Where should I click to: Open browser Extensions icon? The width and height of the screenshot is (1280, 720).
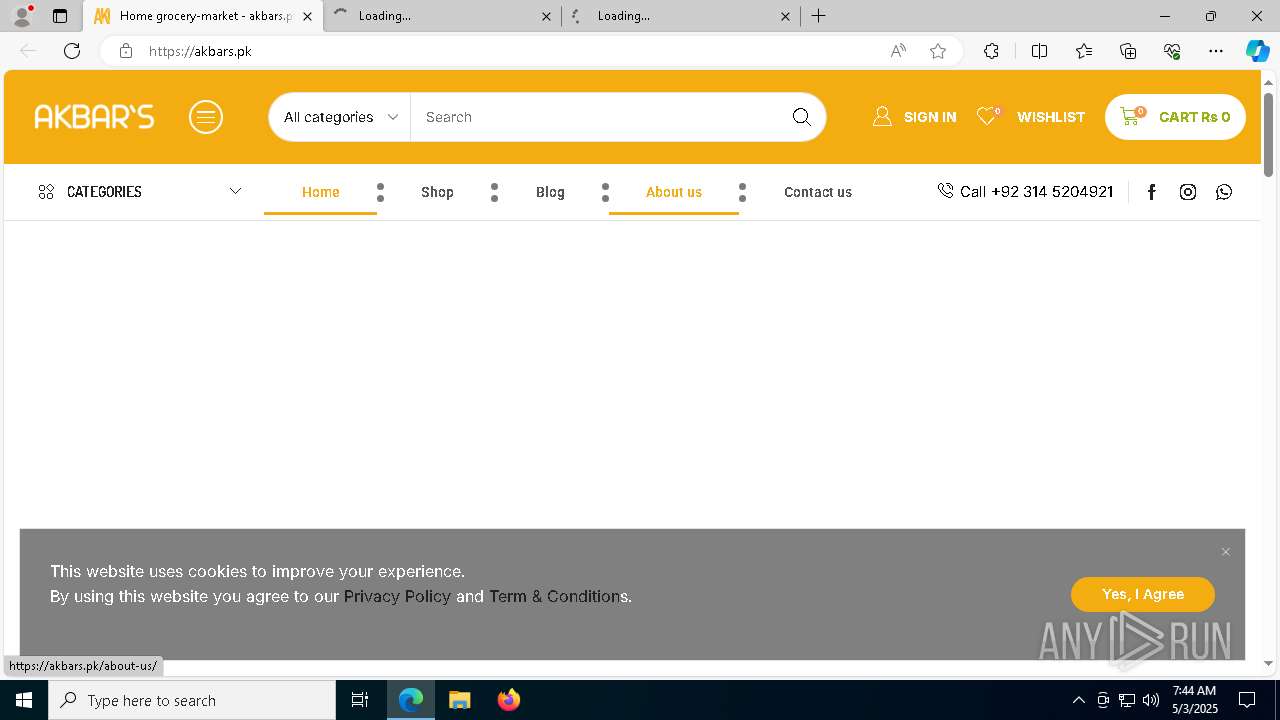pos(991,51)
